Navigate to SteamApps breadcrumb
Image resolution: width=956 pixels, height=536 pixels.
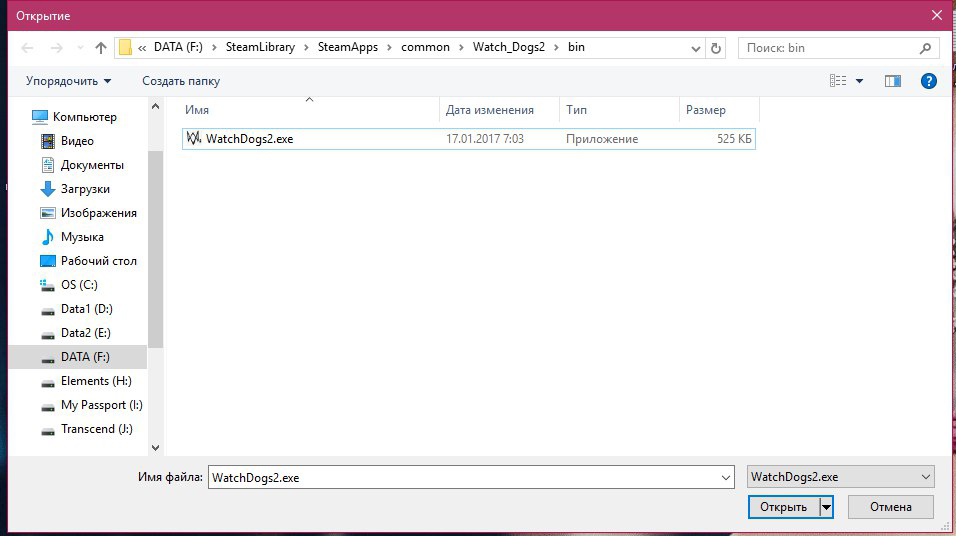pos(348,47)
